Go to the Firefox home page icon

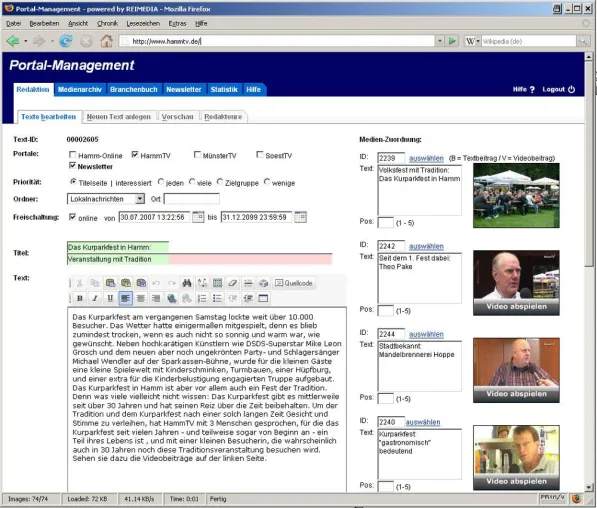tap(107, 41)
